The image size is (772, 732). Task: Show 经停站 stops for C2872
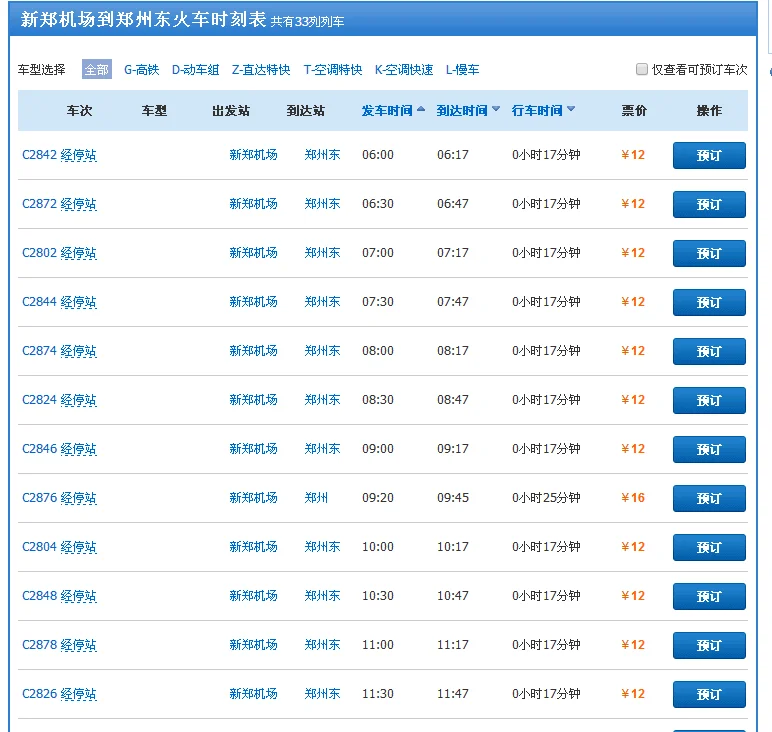[78, 204]
